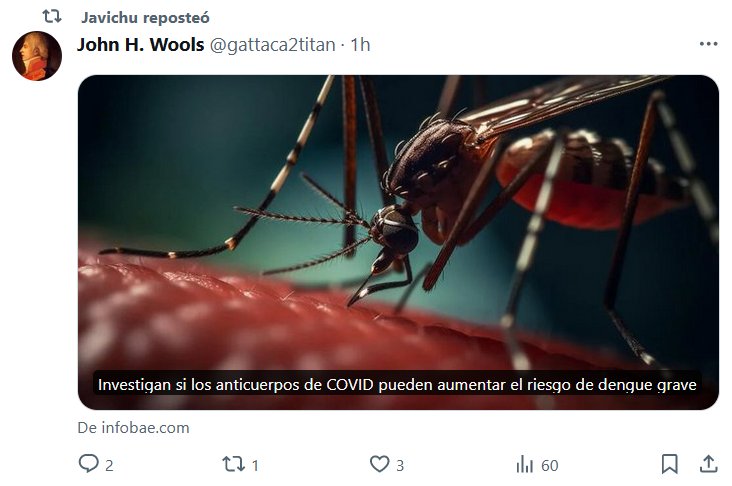This screenshot has height=486, width=732.
Task: Open the mosquito article image card
Action: [398, 242]
